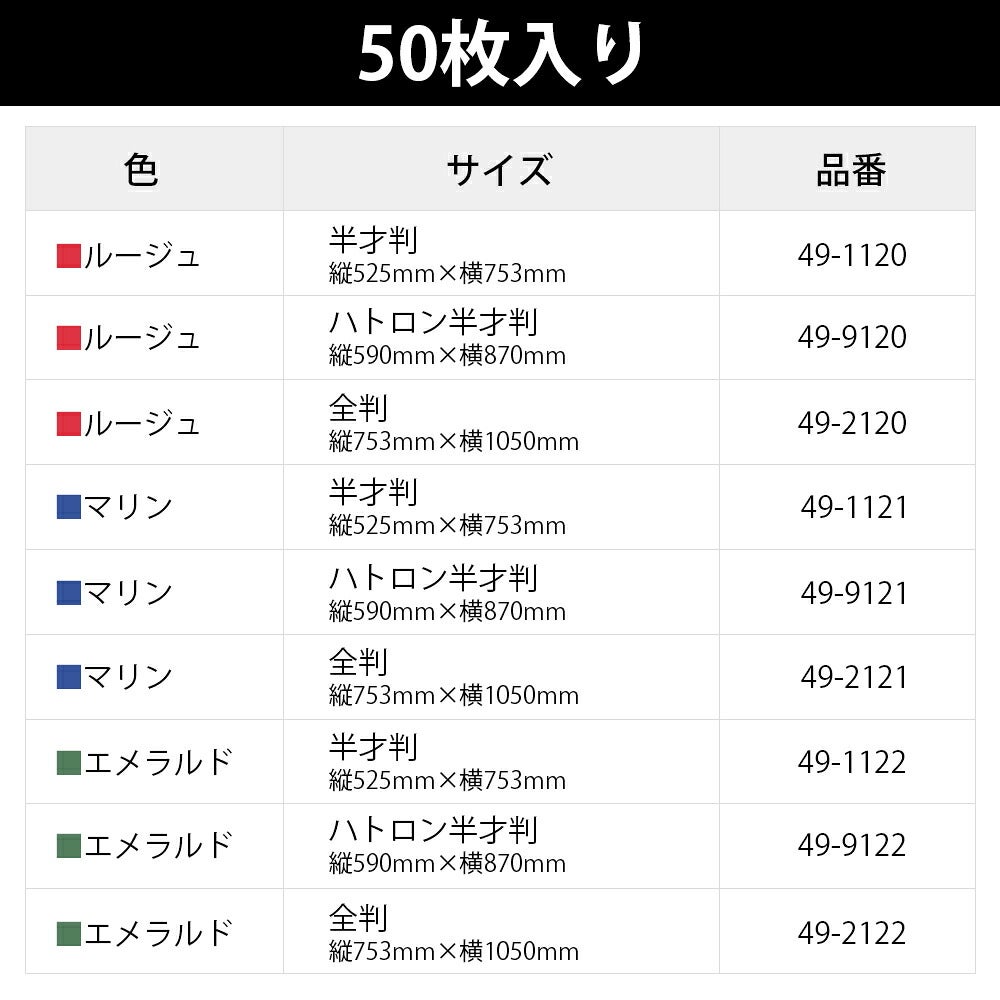The width and height of the screenshot is (1000, 1000).
Task: Click the red swatch in the 49-9120 row
Action: click(x=69, y=338)
